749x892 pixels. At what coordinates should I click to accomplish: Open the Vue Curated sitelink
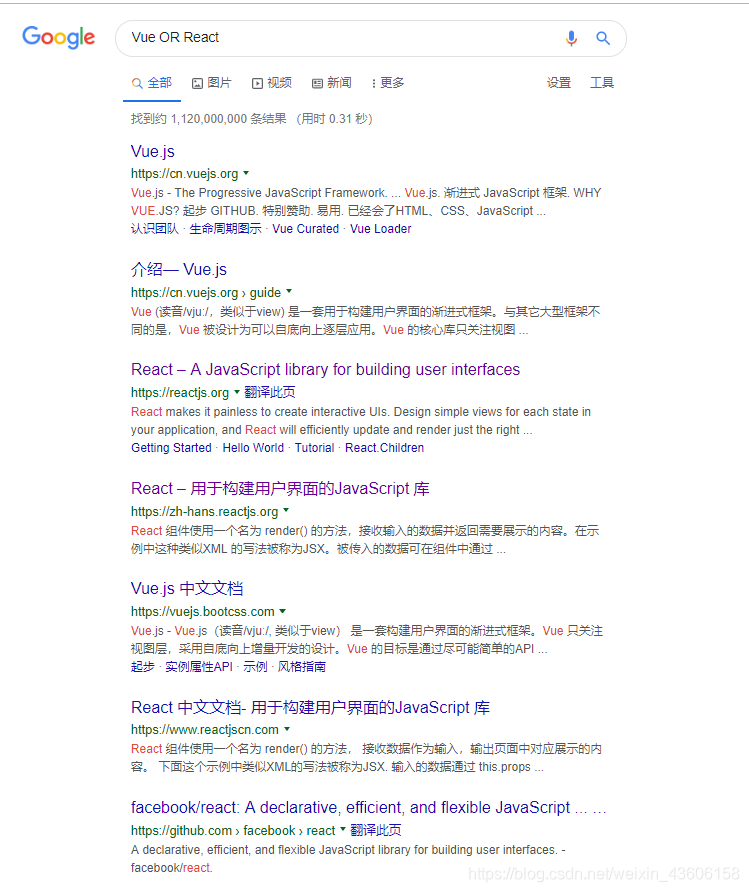pos(305,229)
